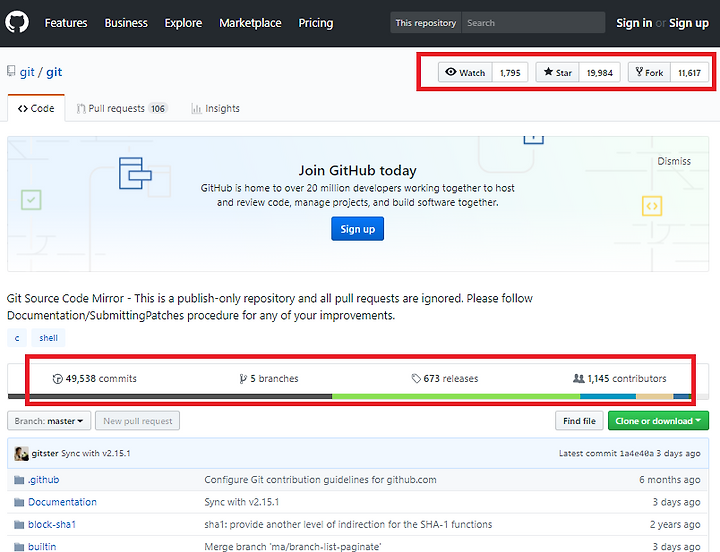Viewport: 720px width, 552px height.
Task: Open the .github folder
Action: click(x=44, y=480)
